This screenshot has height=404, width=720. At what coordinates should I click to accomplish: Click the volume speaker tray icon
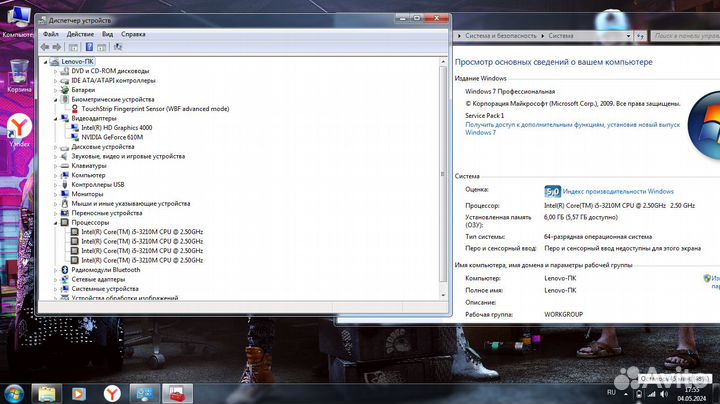pyautogui.click(x=664, y=394)
